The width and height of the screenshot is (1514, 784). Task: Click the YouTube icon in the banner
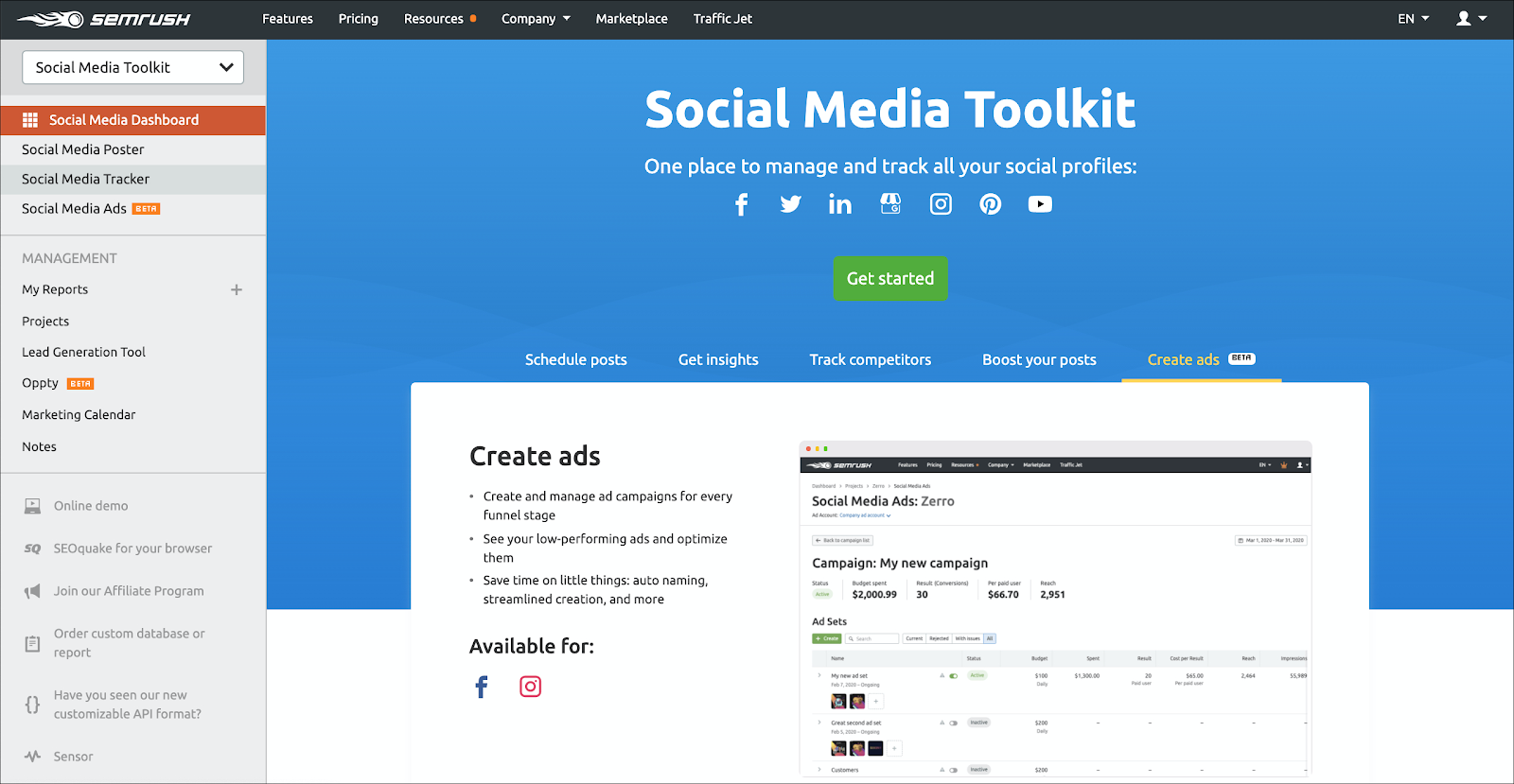pos(1040,204)
